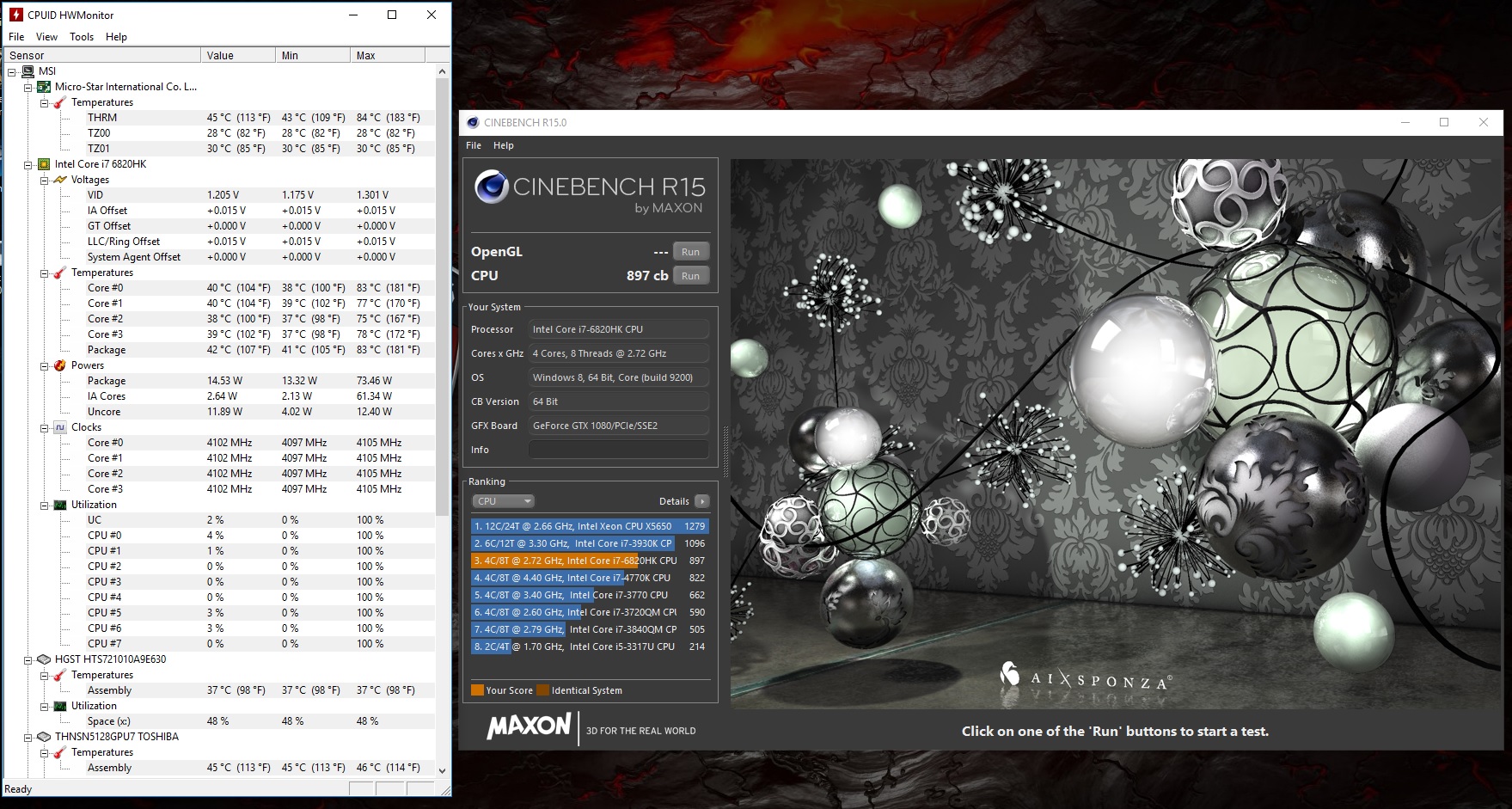Click the MSI computer icon
Screen dimensions: 1512x809
28,71
